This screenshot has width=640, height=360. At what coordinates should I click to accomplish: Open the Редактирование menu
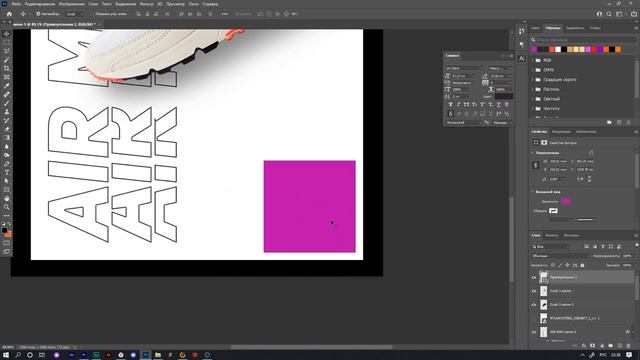tap(40, 4)
